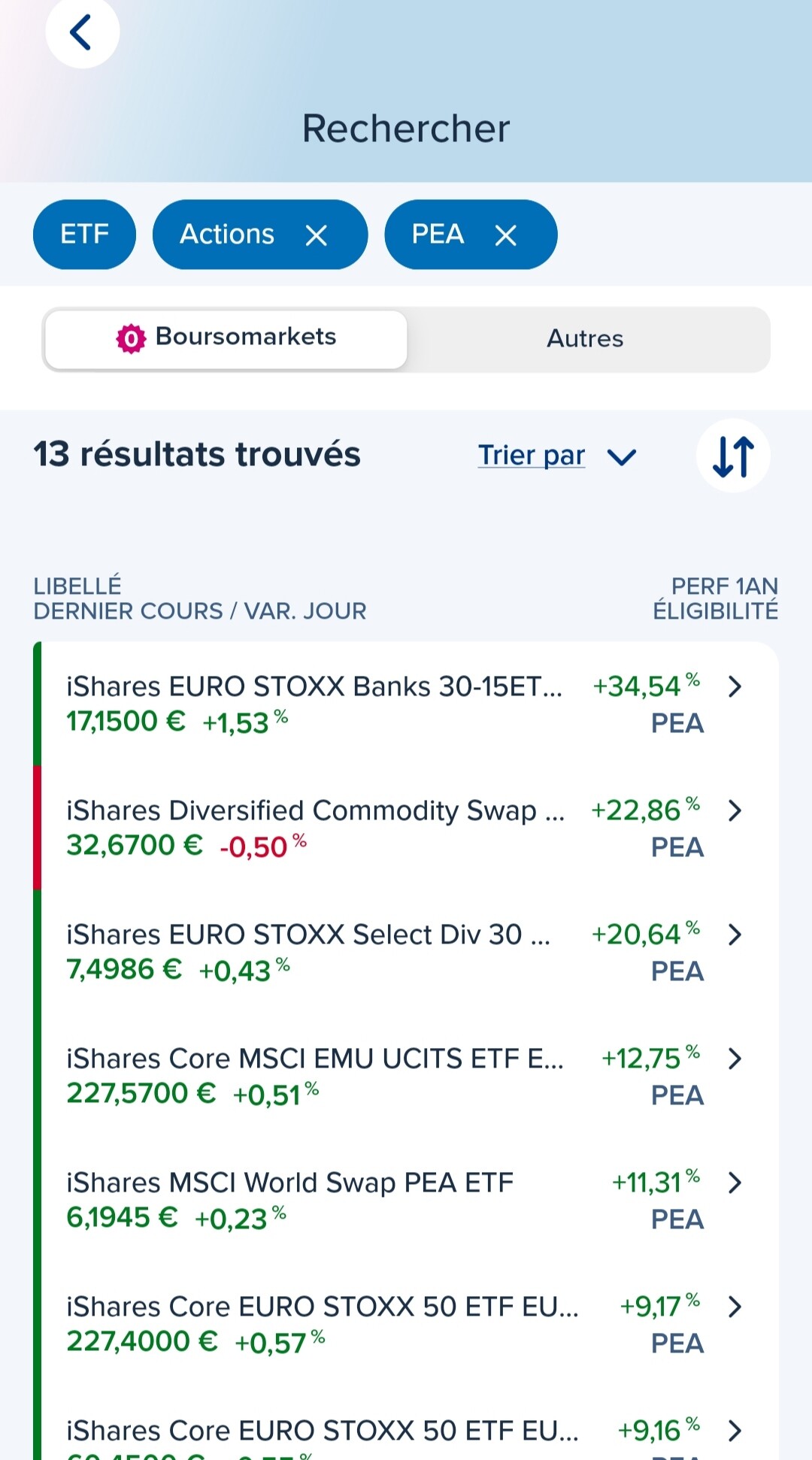
Task: Open chevron for iShares Core MSCI EMU
Action: pyautogui.click(x=735, y=1059)
